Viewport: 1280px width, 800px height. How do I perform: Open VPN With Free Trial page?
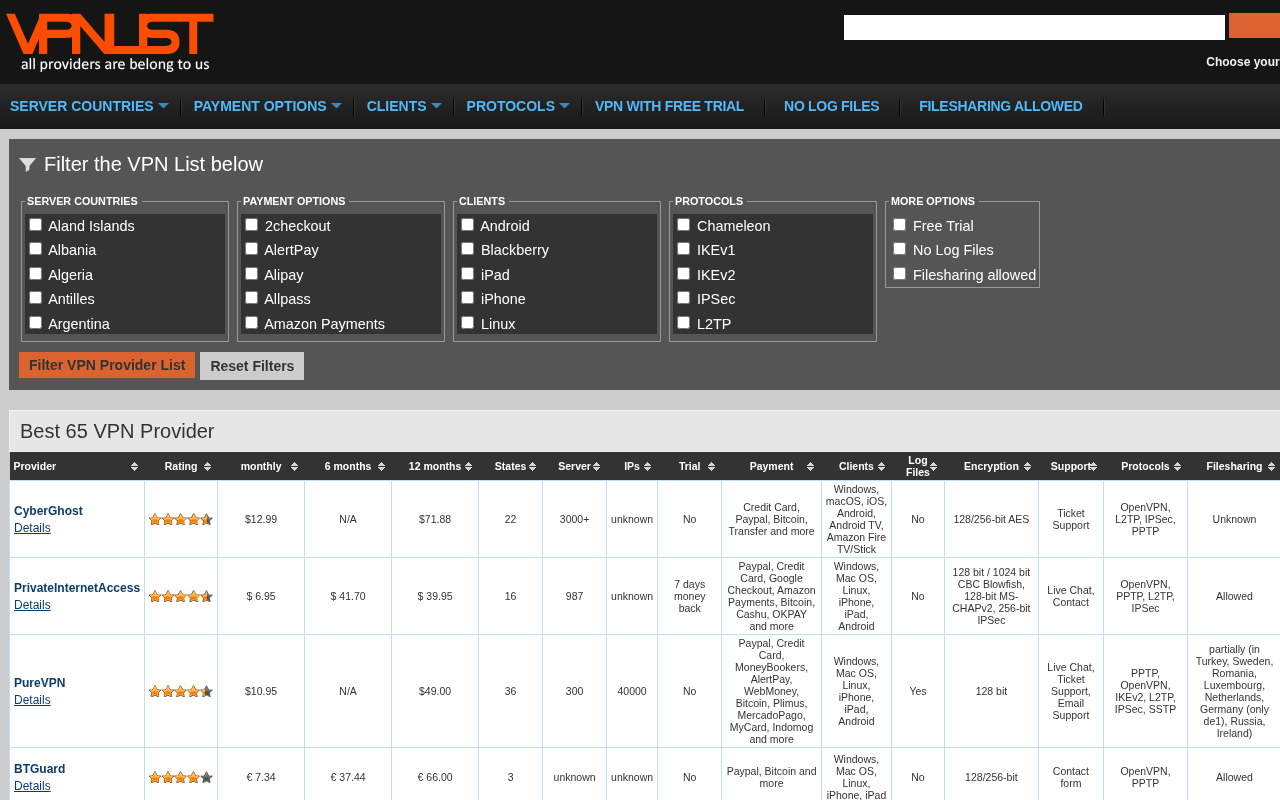click(669, 106)
